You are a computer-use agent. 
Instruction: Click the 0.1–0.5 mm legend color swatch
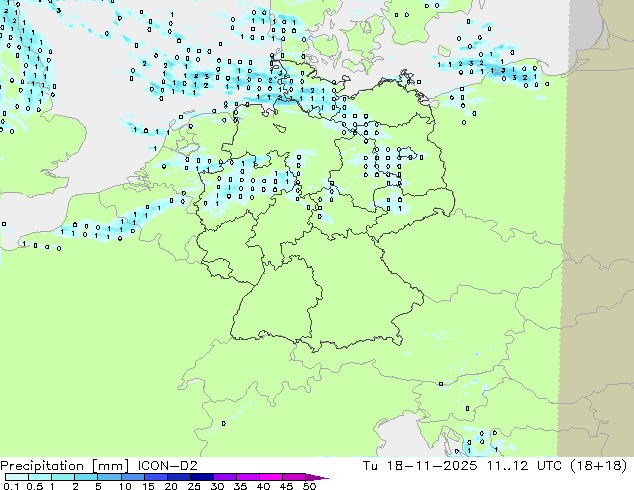coord(17,477)
